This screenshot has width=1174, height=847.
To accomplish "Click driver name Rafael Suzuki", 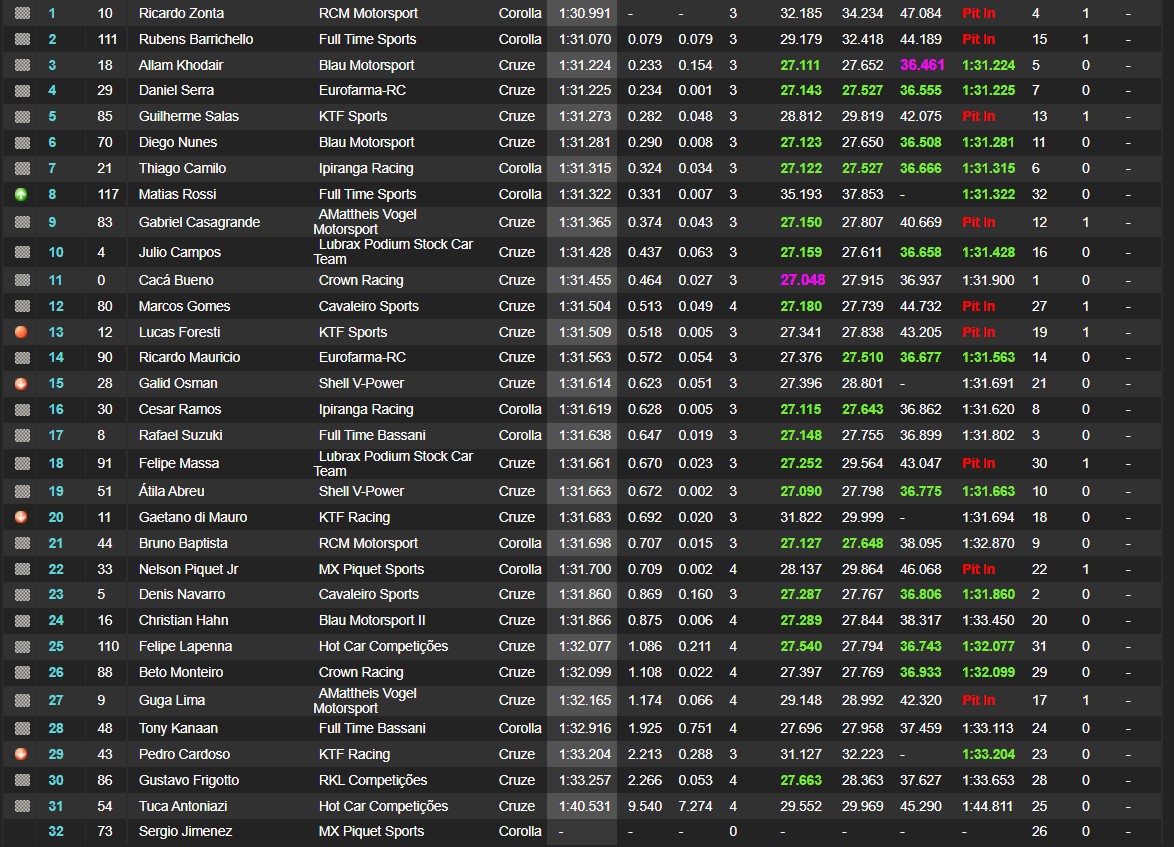I will coord(180,435).
